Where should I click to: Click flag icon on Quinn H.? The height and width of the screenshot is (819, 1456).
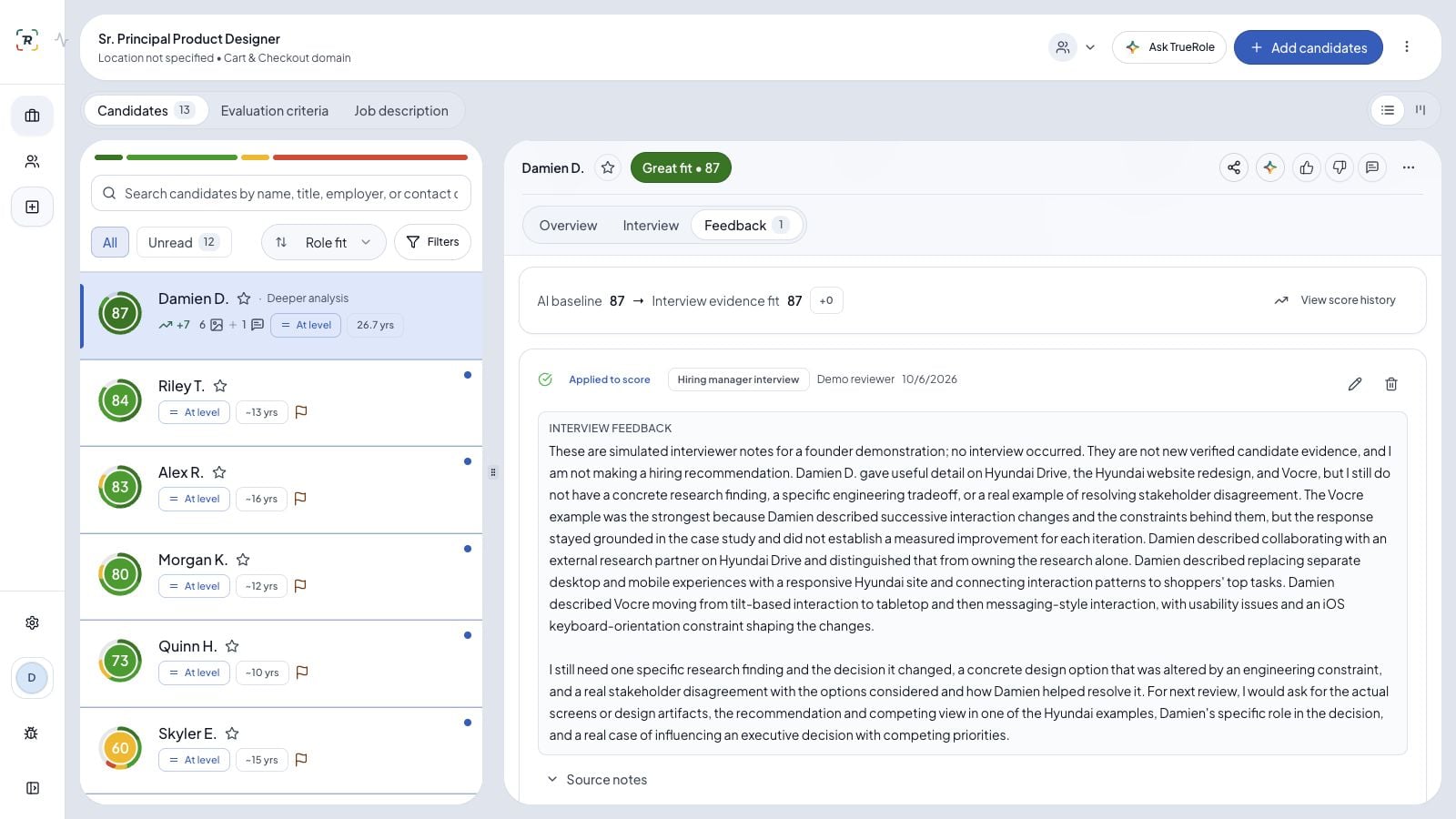click(x=302, y=672)
